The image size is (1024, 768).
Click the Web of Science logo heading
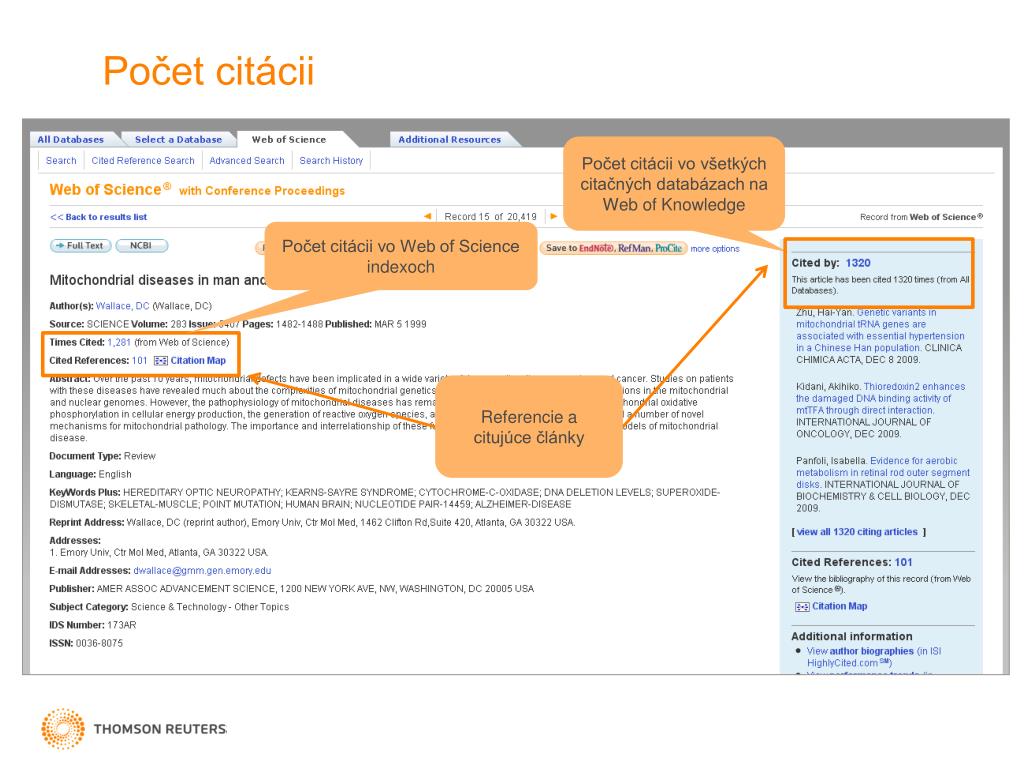click(x=110, y=189)
